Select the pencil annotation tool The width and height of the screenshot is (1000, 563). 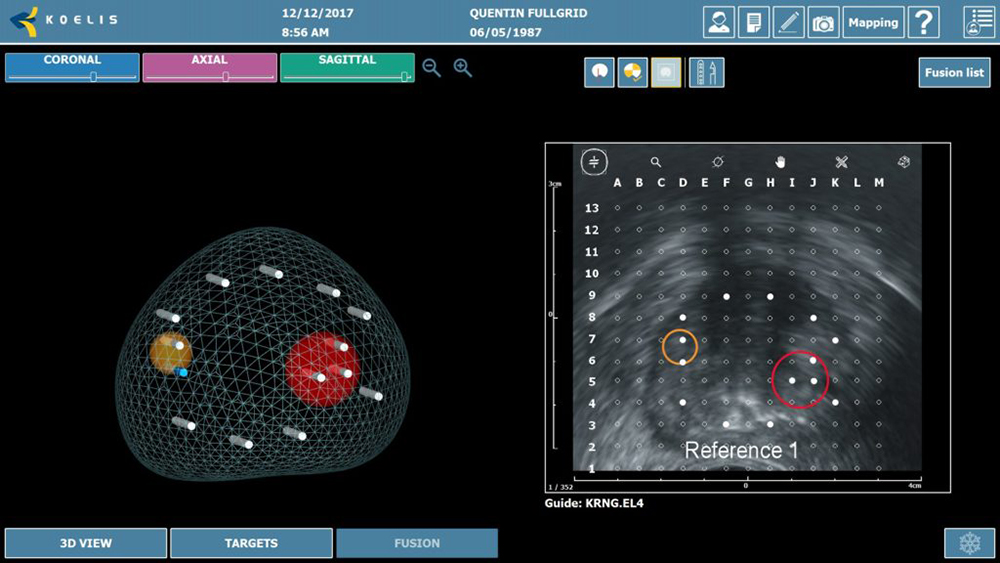tap(788, 22)
